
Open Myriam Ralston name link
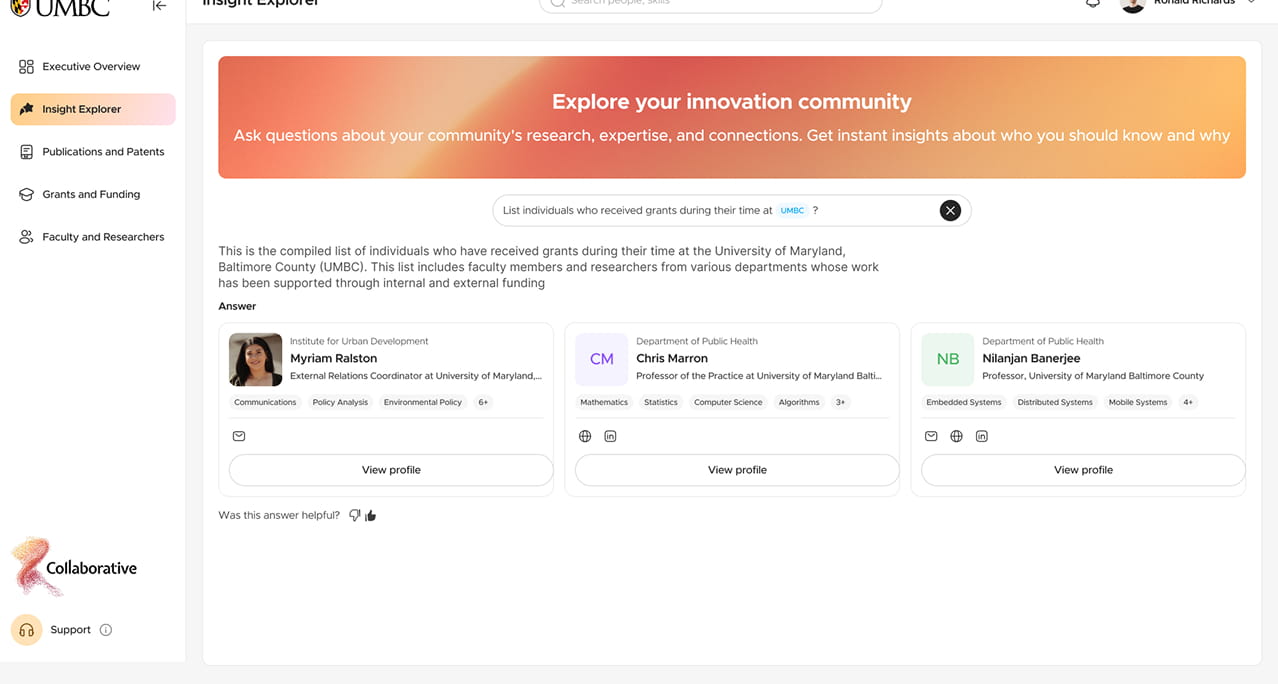point(333,358)
